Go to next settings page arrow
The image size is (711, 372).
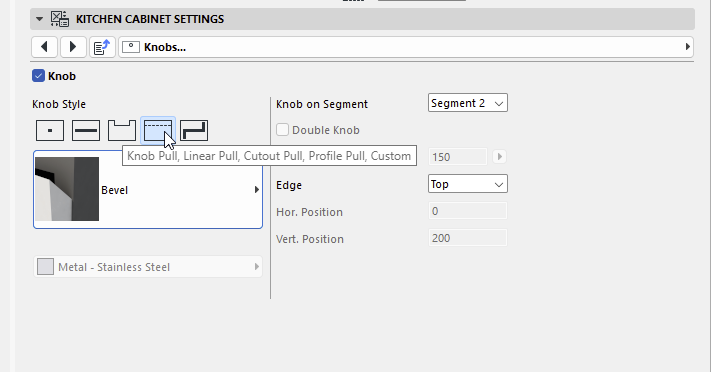(x=73, y=47)
